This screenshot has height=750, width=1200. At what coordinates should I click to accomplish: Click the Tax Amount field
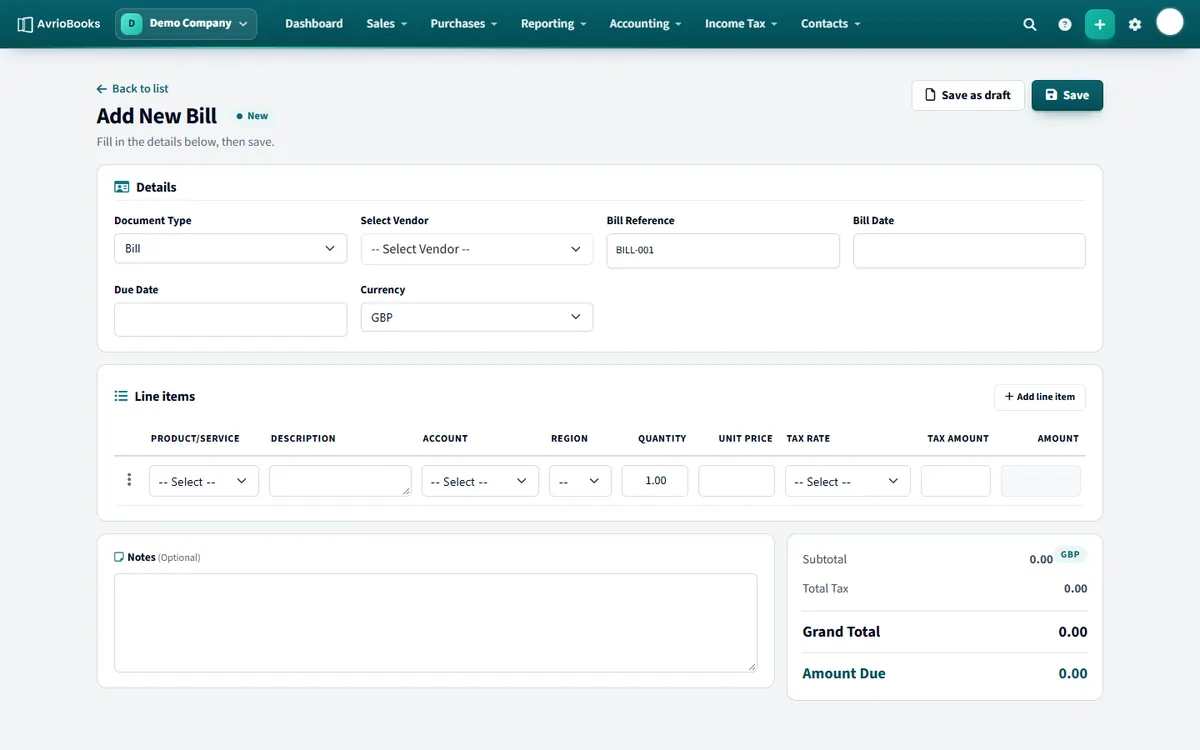[956, 481]
